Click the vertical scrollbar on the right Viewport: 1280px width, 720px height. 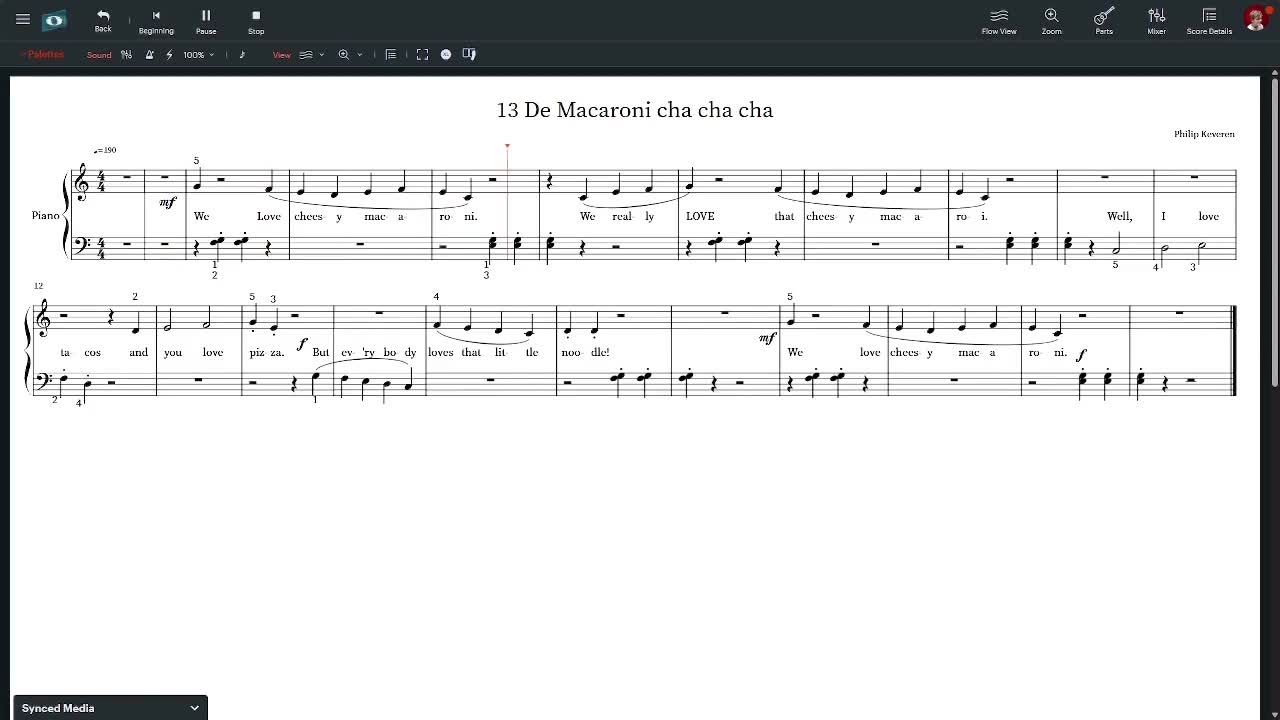pyautogui.click(x=1274, y=232)
